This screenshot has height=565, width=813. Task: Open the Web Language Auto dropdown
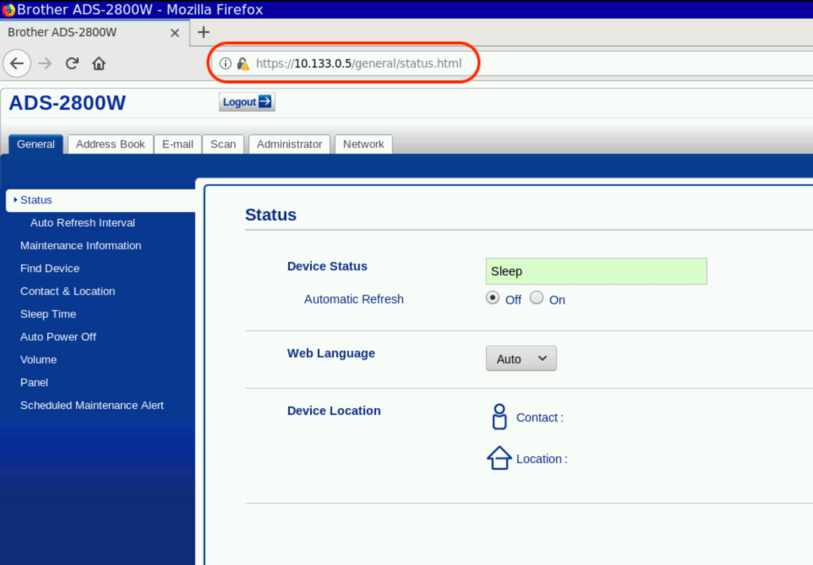click(x=521, y=359)
